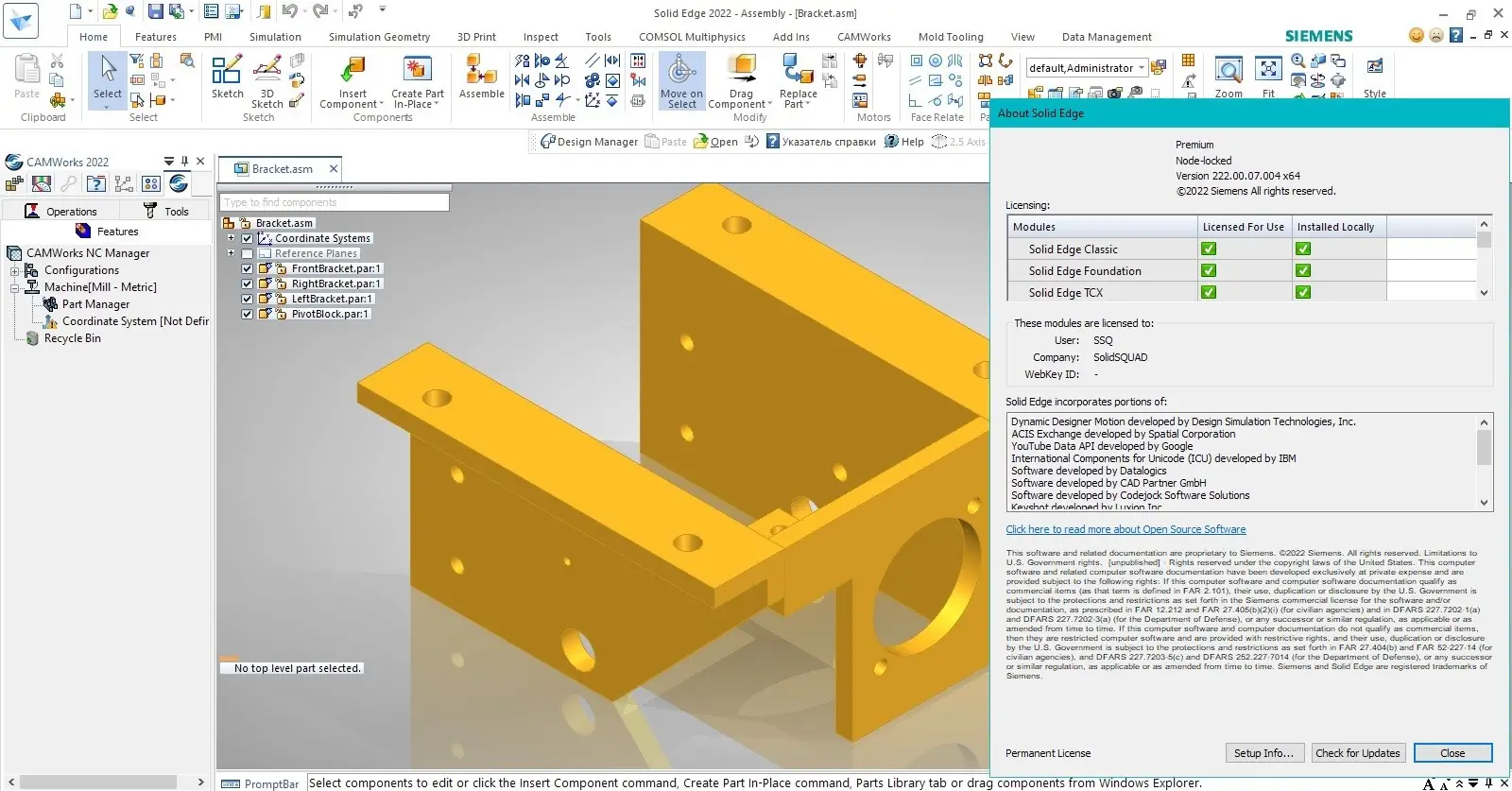Select Features in the CAMWorks panel

click(107, 232)
